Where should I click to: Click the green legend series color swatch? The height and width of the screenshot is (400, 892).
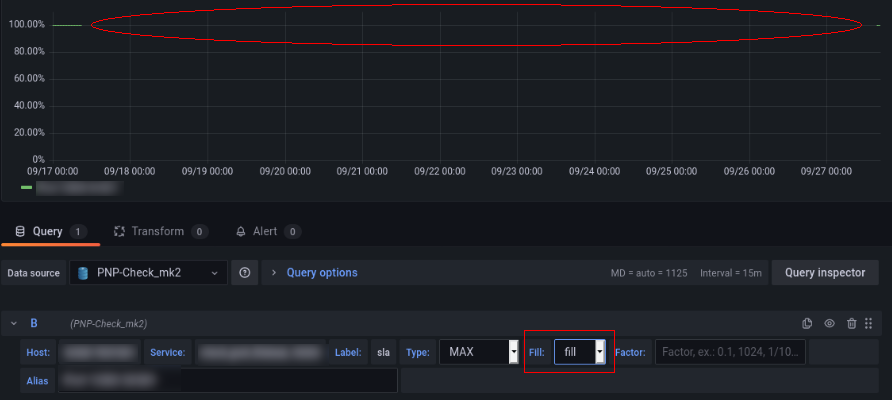point(27,186)
